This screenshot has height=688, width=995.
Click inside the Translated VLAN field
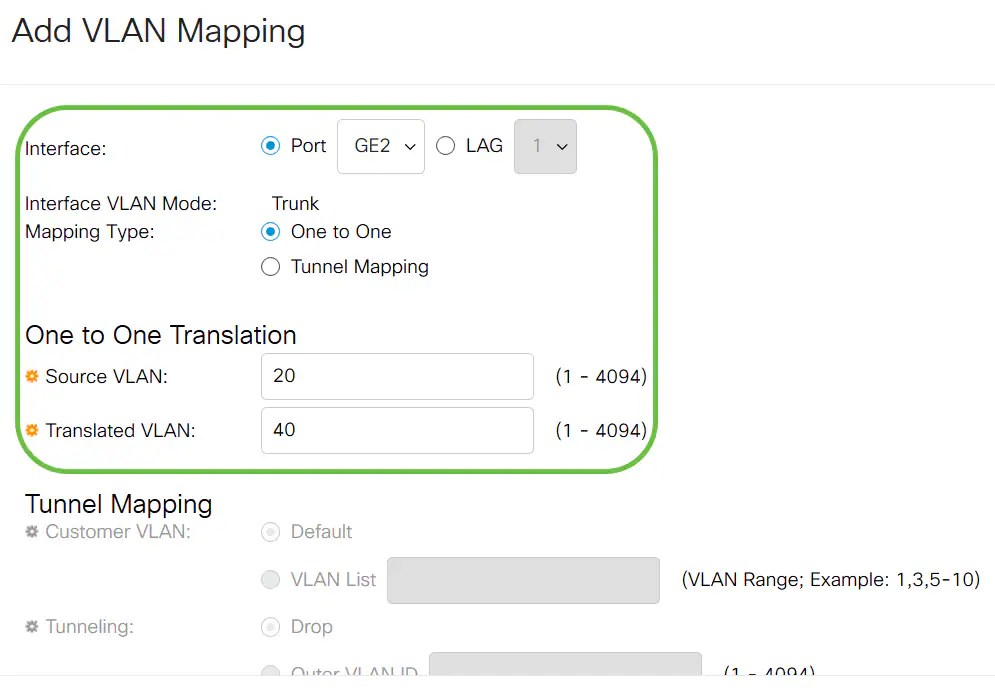click(396, 430)
